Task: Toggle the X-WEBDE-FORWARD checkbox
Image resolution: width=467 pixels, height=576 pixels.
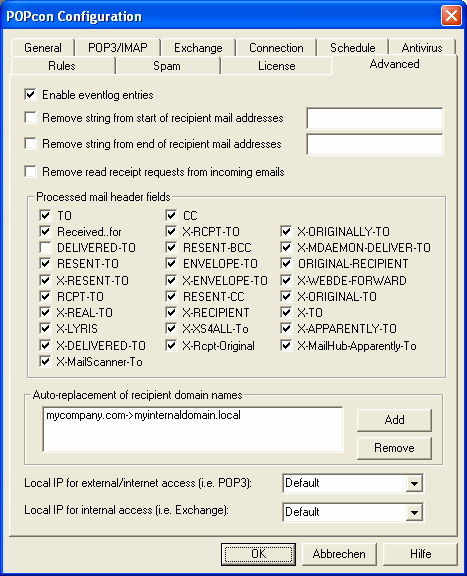Action: click(286, 280)
